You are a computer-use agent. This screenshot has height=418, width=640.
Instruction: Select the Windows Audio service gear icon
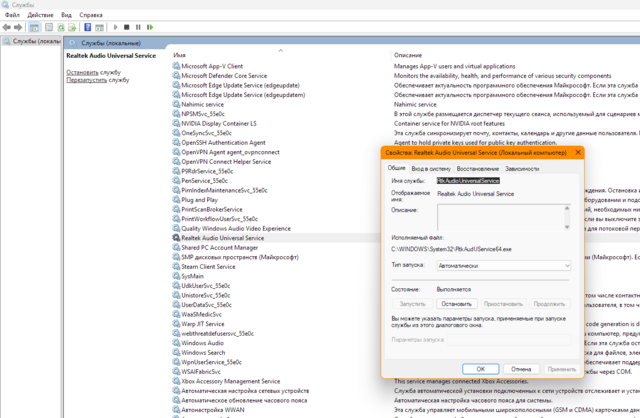pos(177,343)
